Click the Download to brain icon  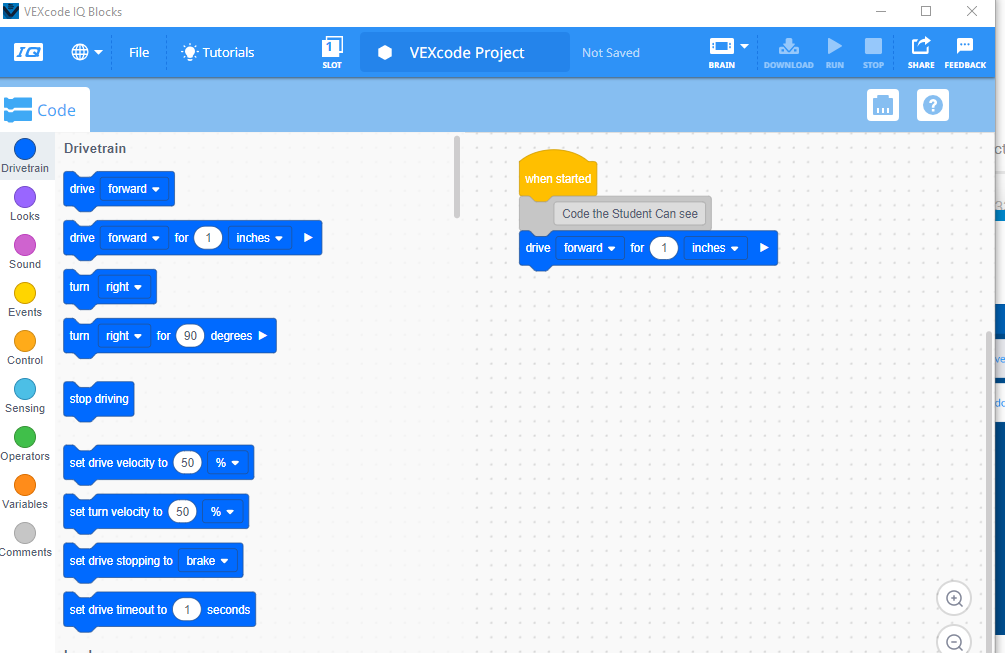pos(788,47)
